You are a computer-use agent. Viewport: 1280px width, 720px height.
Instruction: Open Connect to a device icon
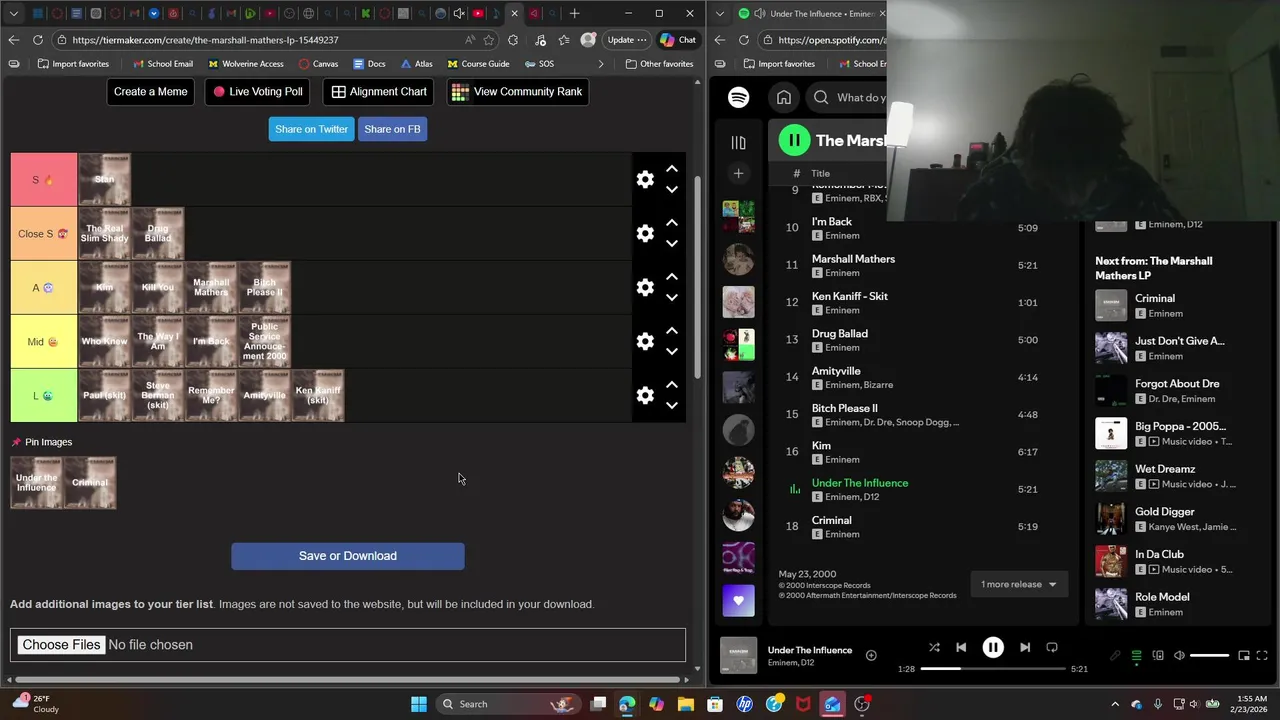pos(1158,656)
